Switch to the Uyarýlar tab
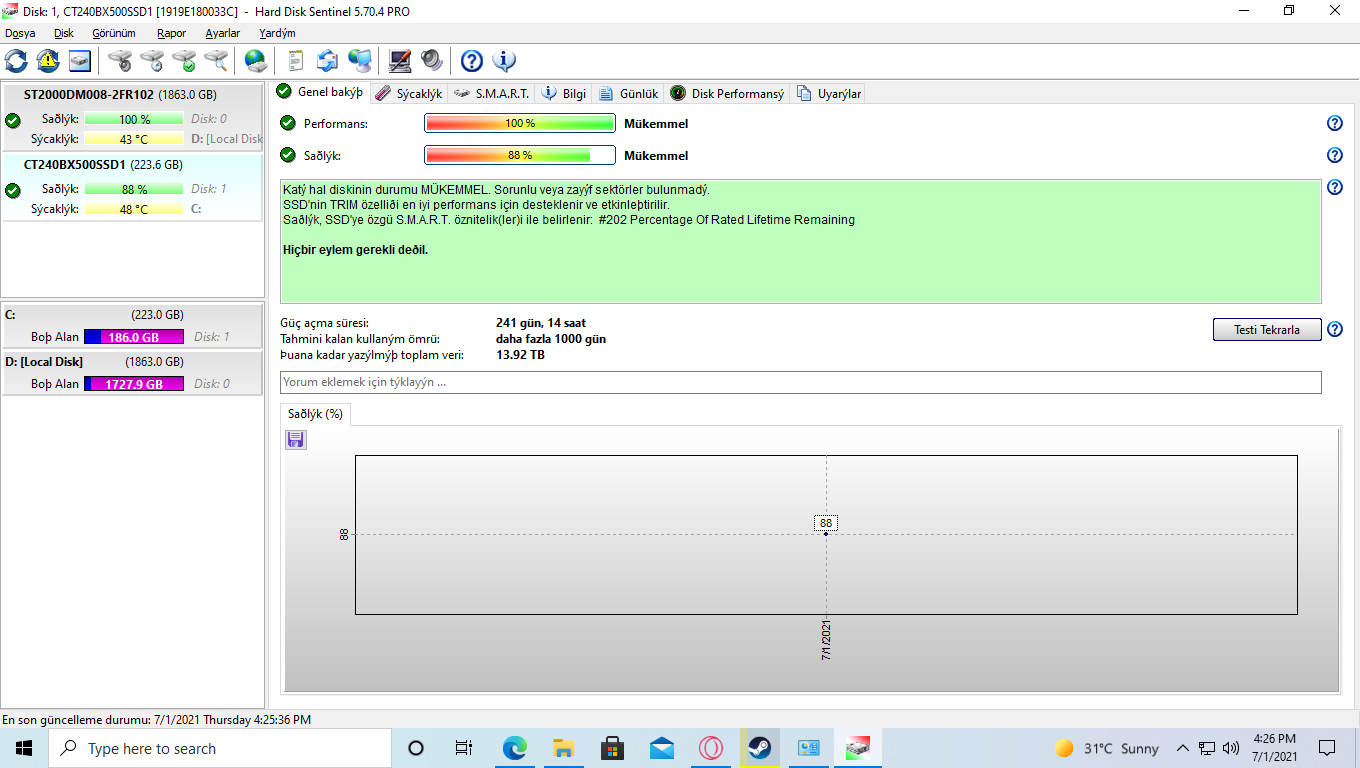 [829, 93]
